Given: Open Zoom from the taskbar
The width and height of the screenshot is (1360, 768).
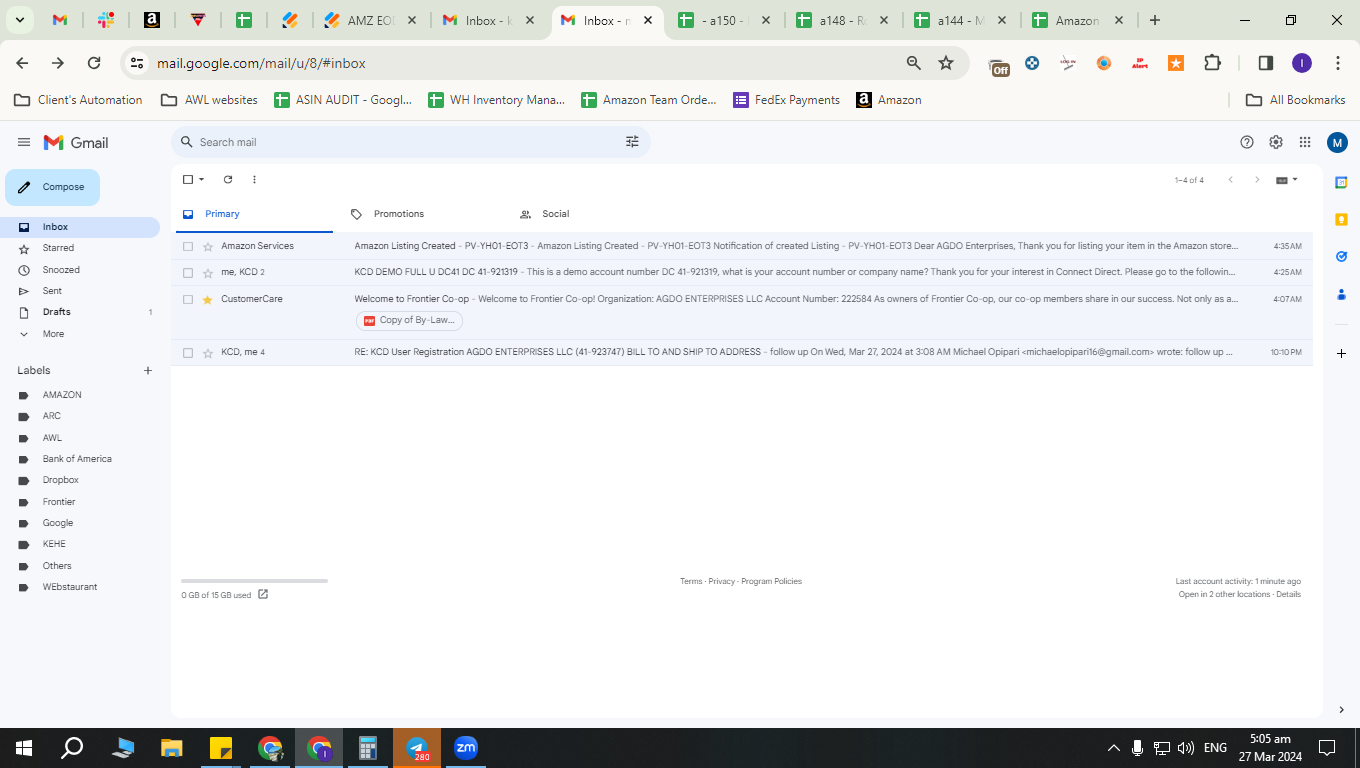Looking at the screenshot, I should click(466, 748).
